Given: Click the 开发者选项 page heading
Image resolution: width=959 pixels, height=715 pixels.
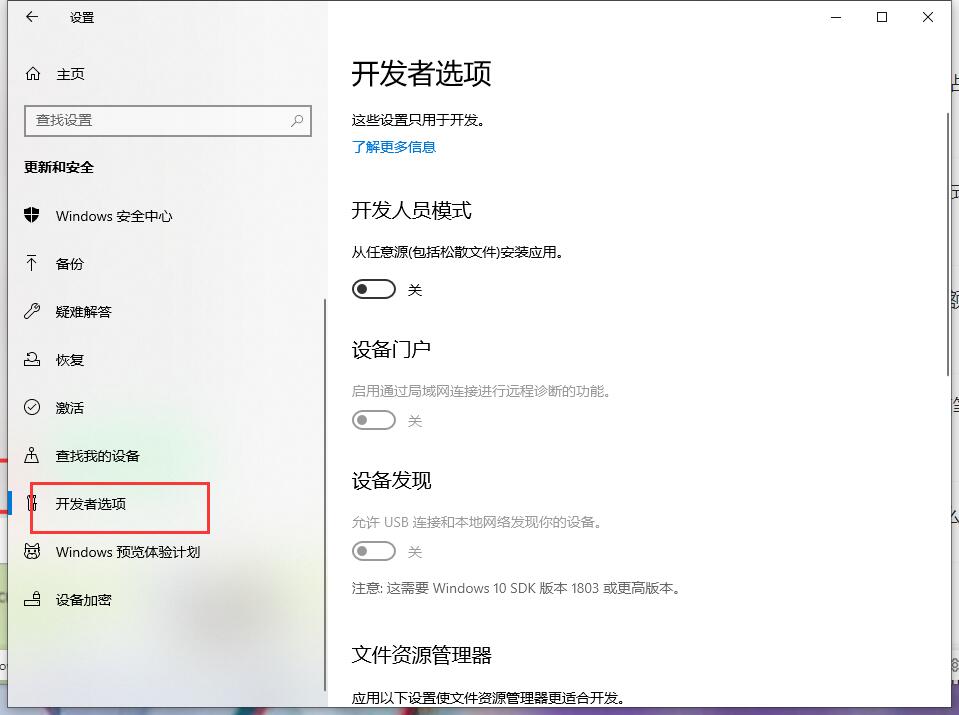Looking at the screenshot, I should pyautogui.click(x=421, y=74).
